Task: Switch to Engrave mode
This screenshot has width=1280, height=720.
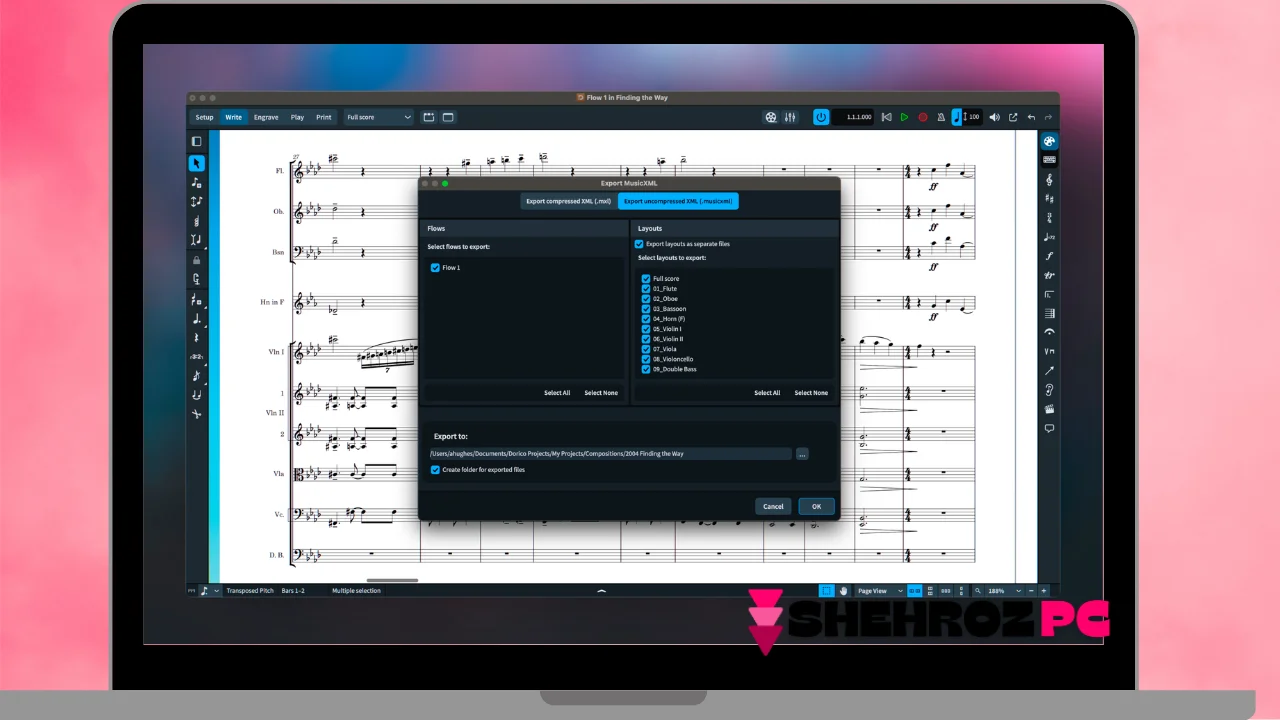Action: click(x=266, y=117)
